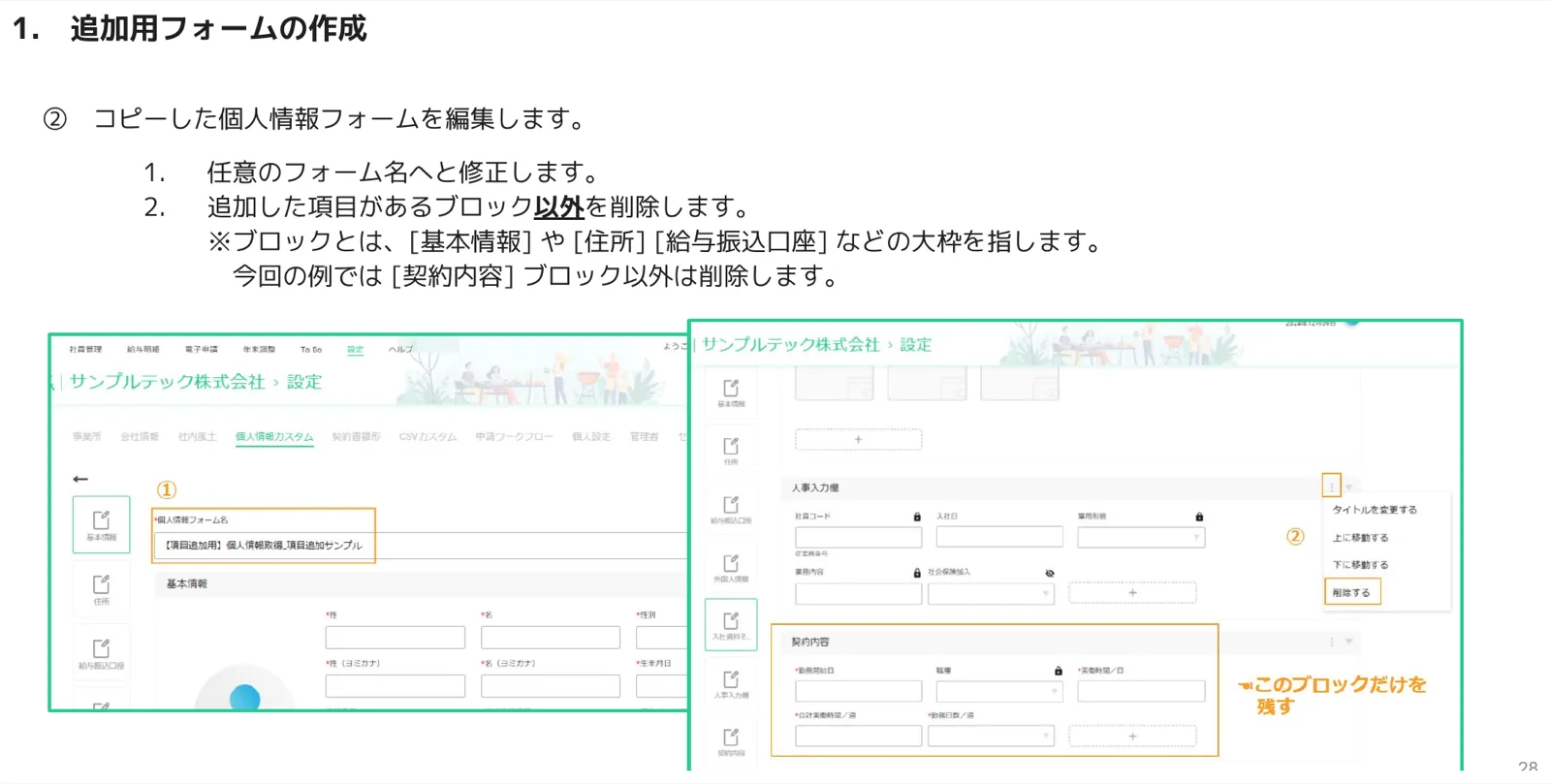Open the 社会保険加入 dropdown
This screenshot has height=784, width=1551.
click(x=991, y=593)
